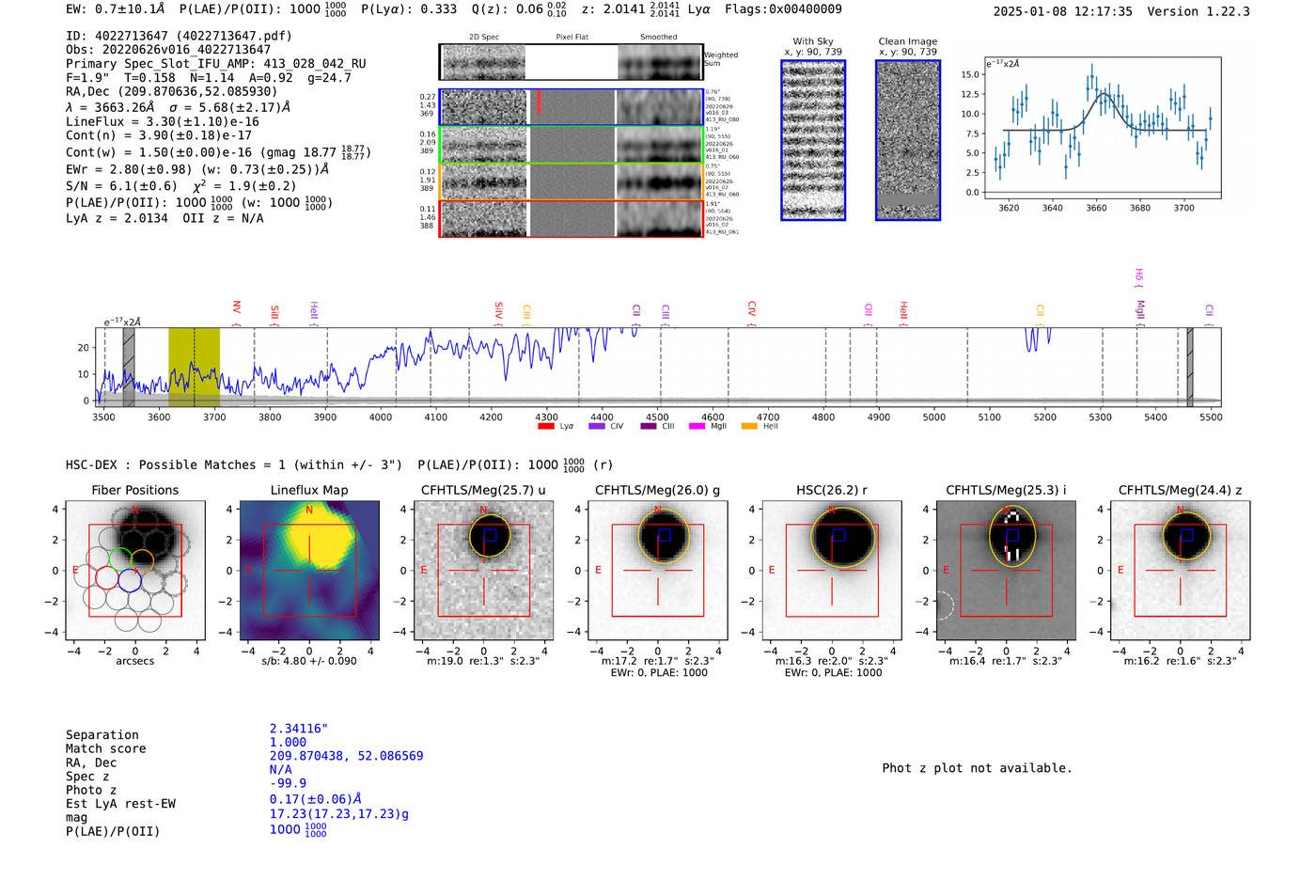Click the LineFlux = 3.30(±1.10)e-16 text
The image size is (1316, 896).
coord(163,121)
